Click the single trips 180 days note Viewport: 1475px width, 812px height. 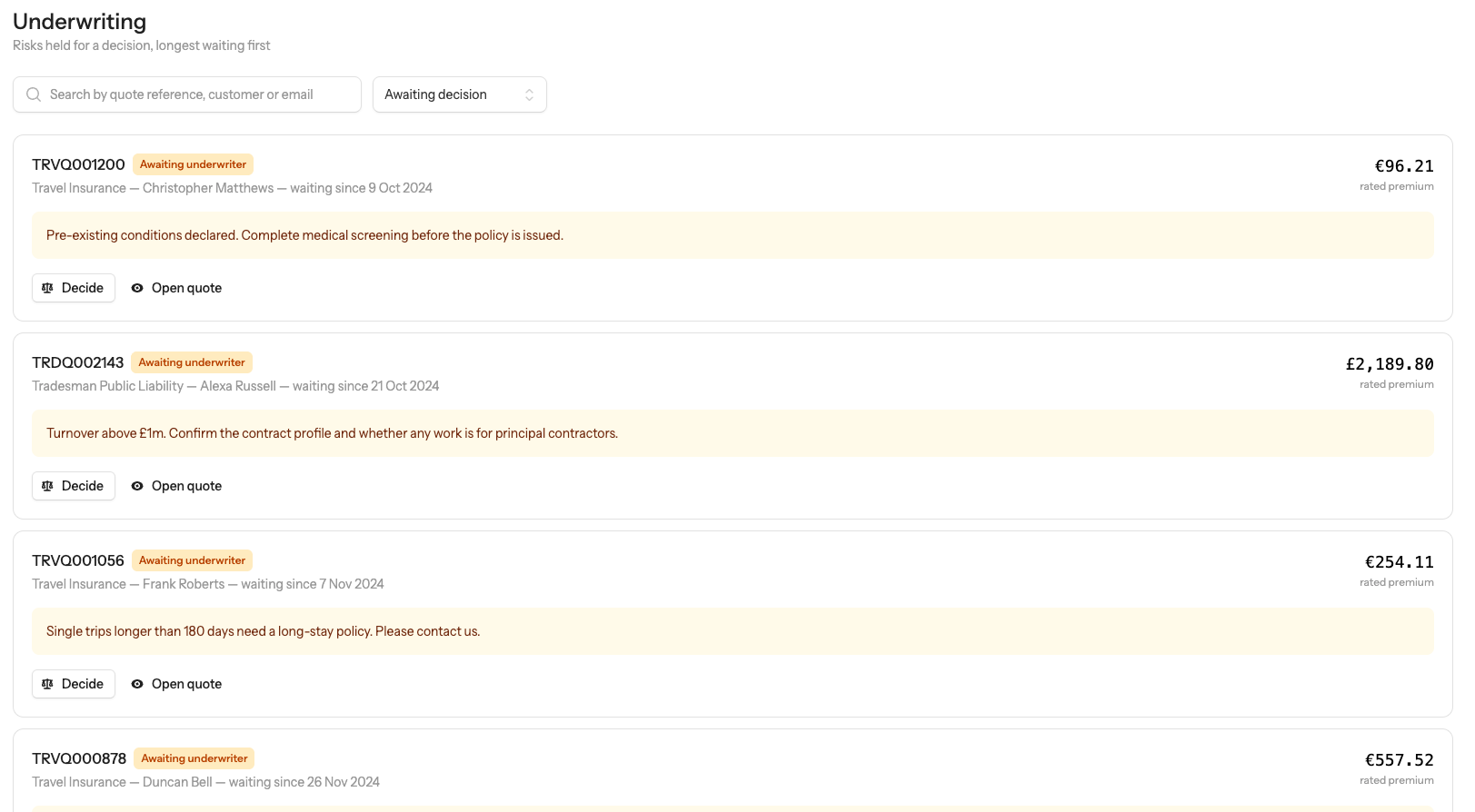[733, 631]
